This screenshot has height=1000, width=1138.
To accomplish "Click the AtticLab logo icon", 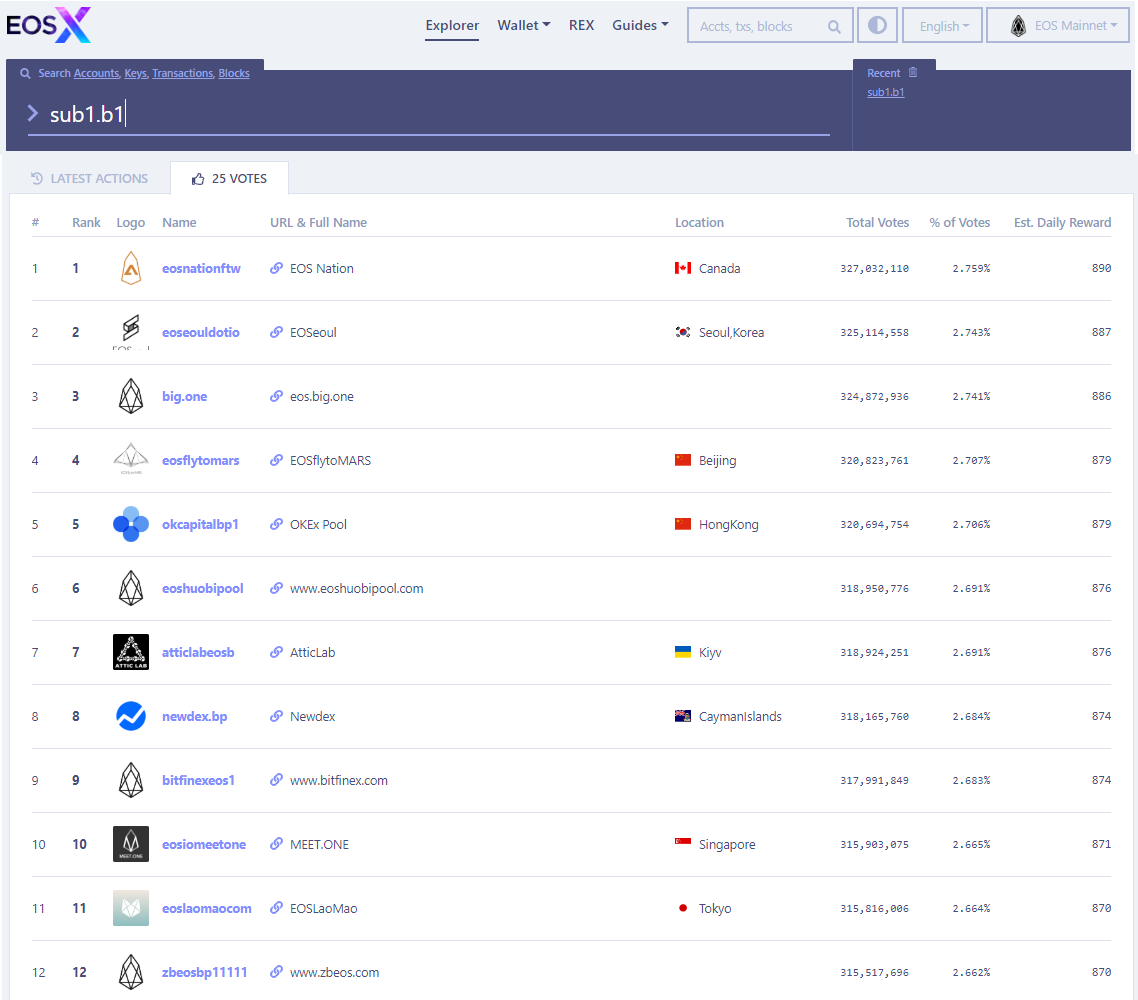I will (131, 652).
